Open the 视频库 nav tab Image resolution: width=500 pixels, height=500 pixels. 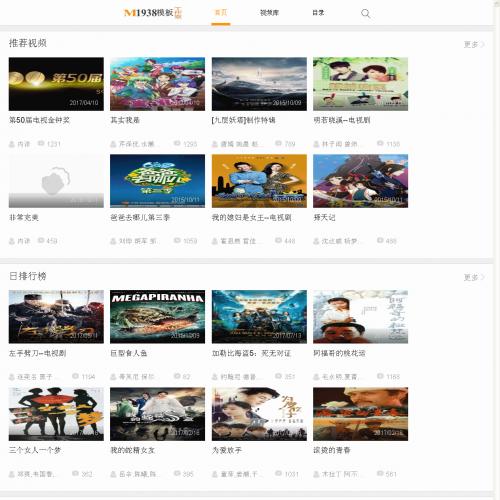pos(269,13)
